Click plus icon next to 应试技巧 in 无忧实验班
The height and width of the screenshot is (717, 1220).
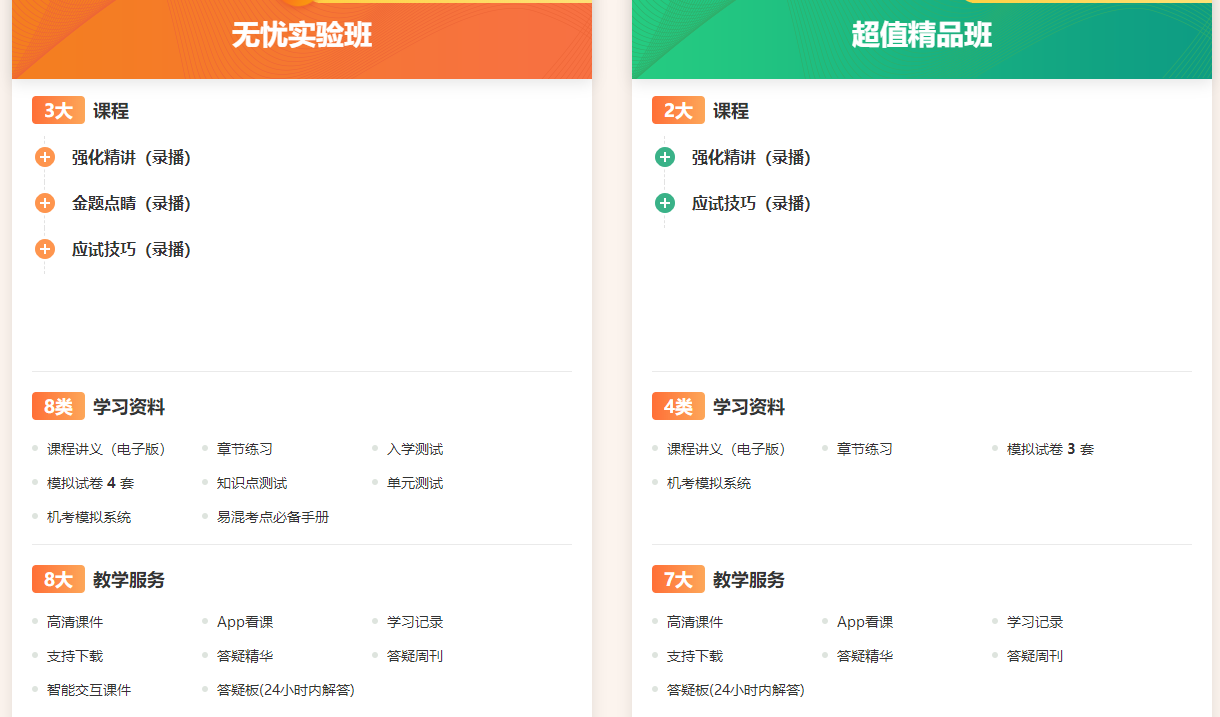click(x=45, y=250)
